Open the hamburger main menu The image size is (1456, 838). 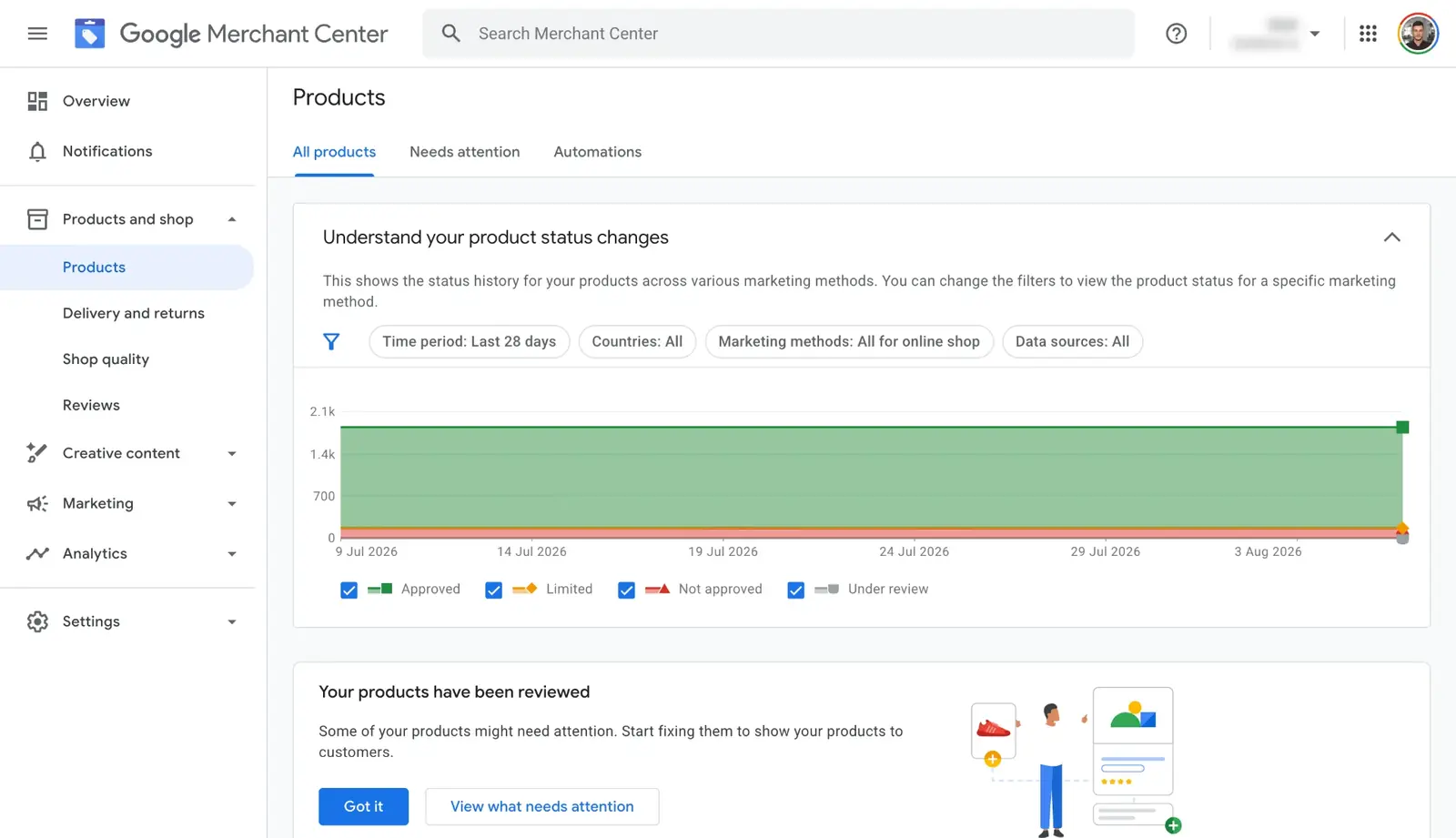37,34
